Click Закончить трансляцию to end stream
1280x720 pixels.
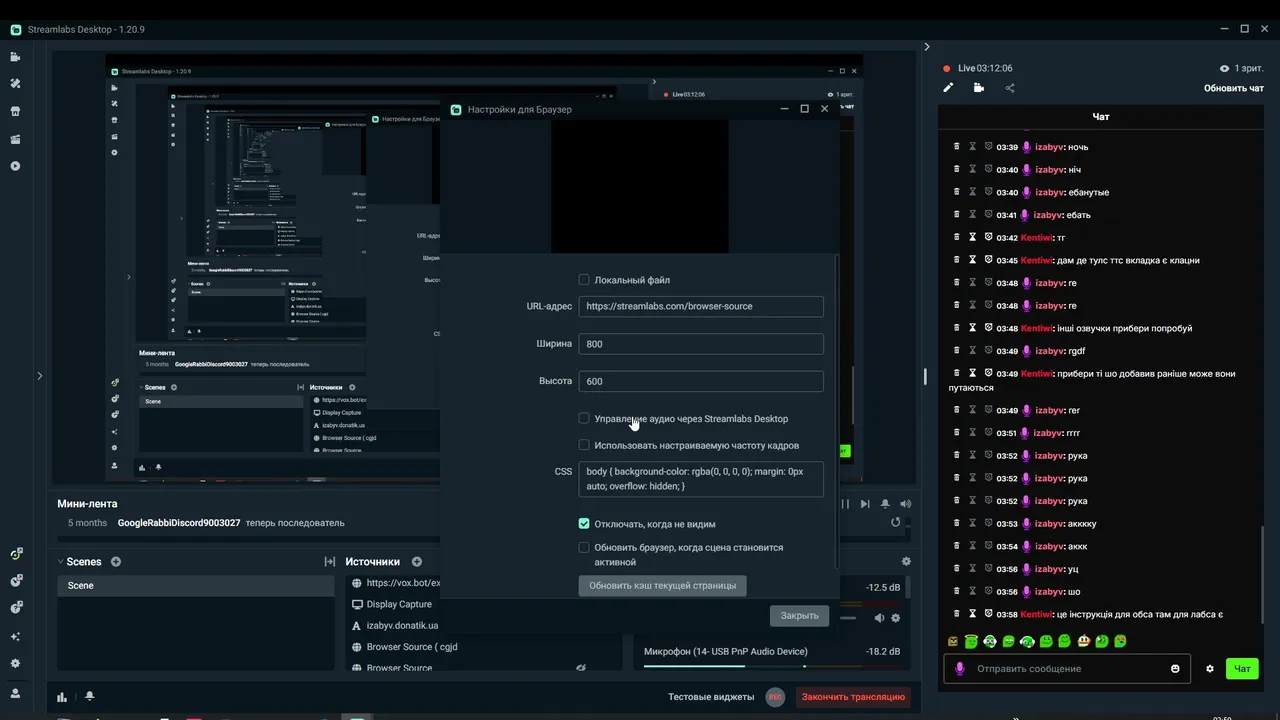(x=853, y=697)
